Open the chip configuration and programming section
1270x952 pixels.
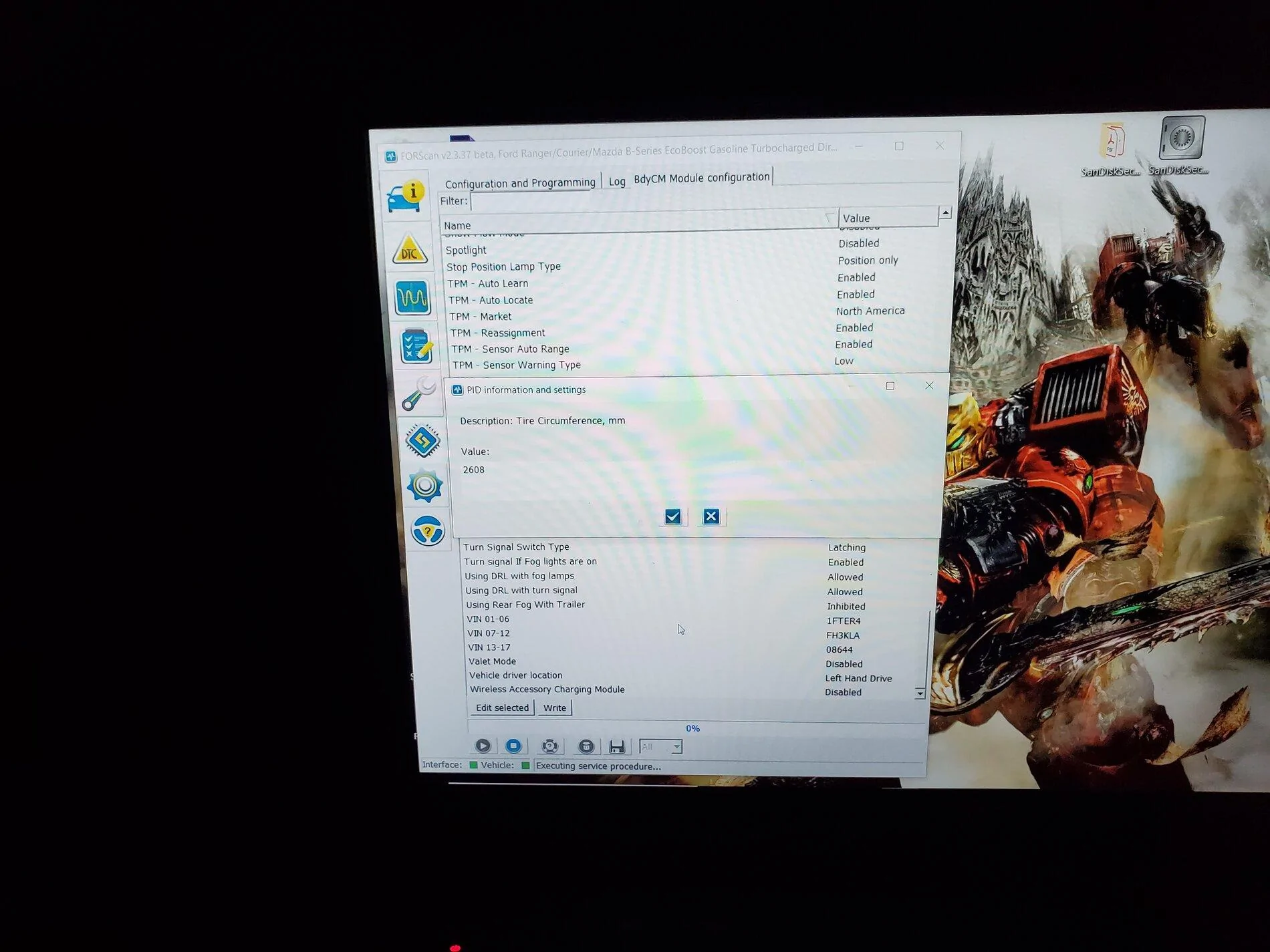point(422,440)
